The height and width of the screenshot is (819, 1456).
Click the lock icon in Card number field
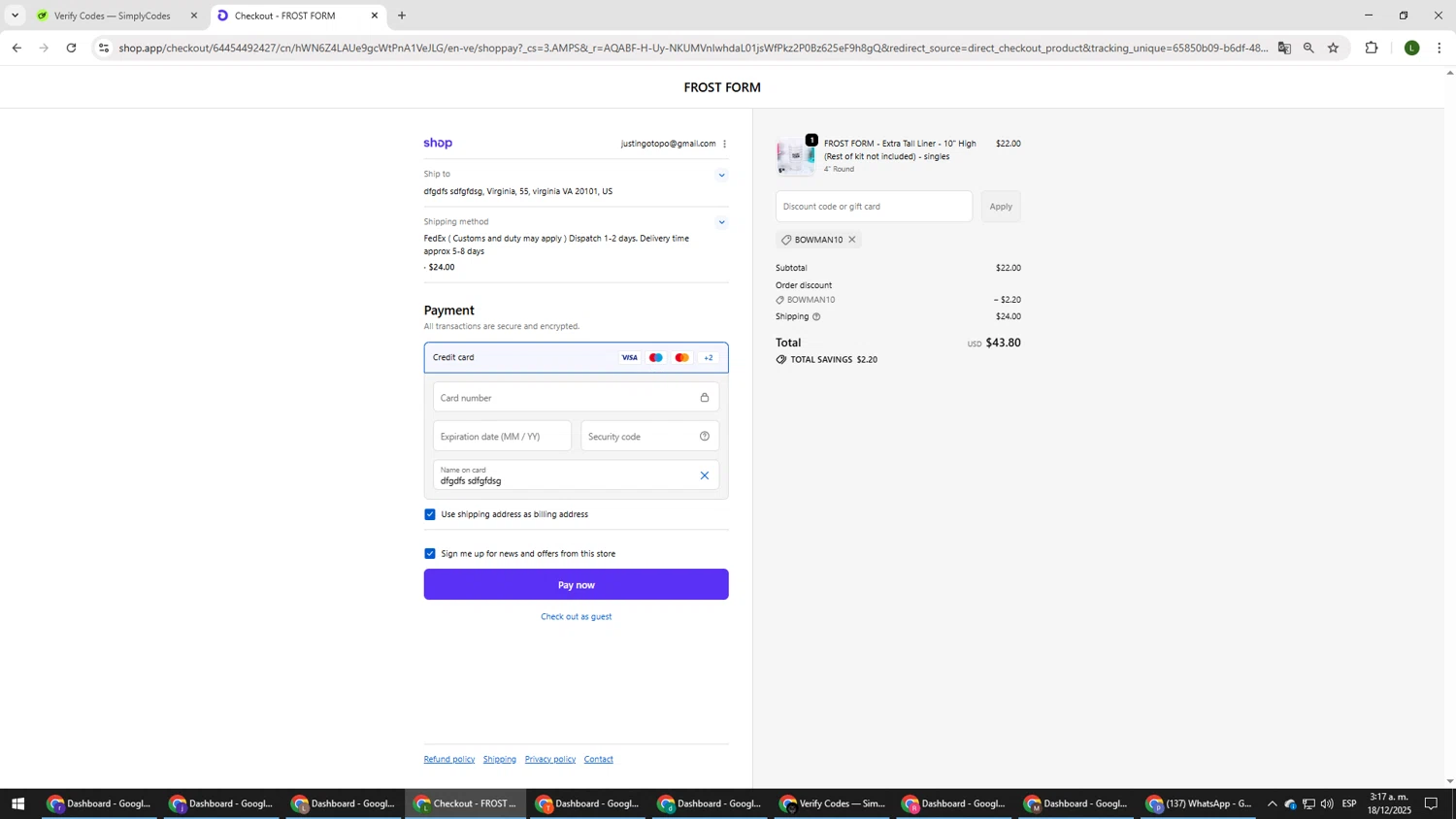point(705,398)
